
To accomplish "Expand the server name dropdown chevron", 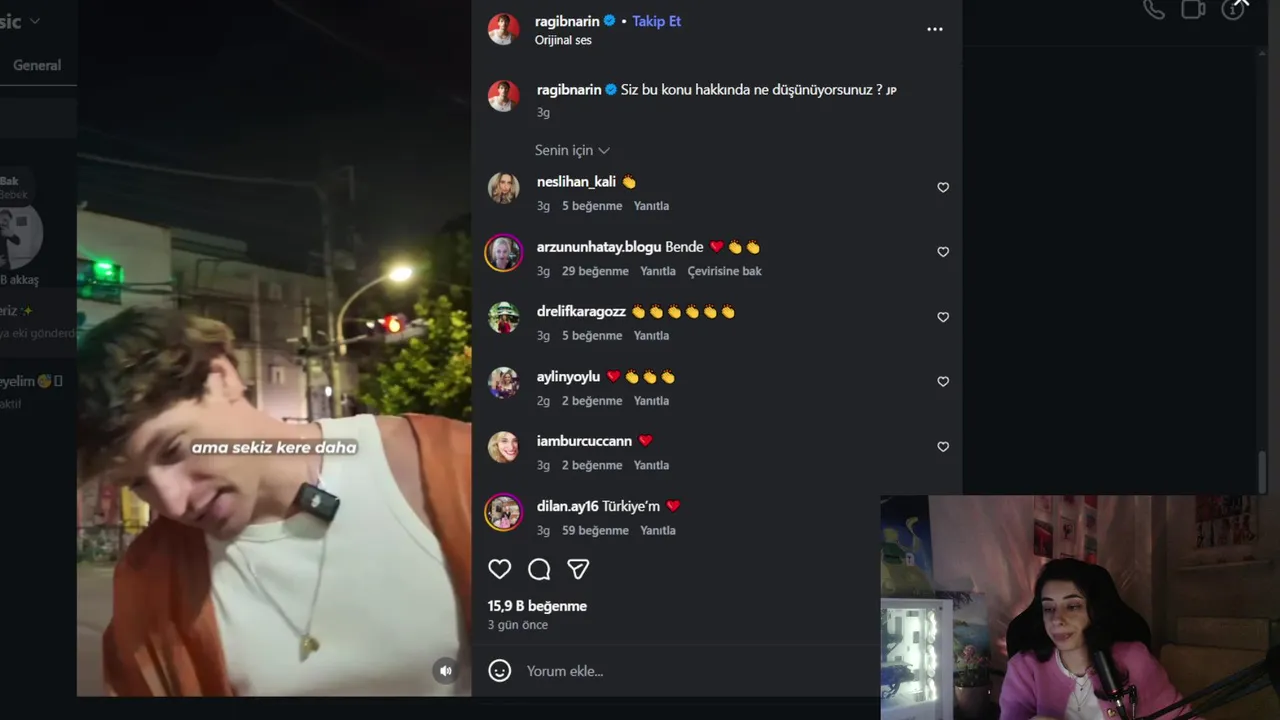I will click(35, 21).
